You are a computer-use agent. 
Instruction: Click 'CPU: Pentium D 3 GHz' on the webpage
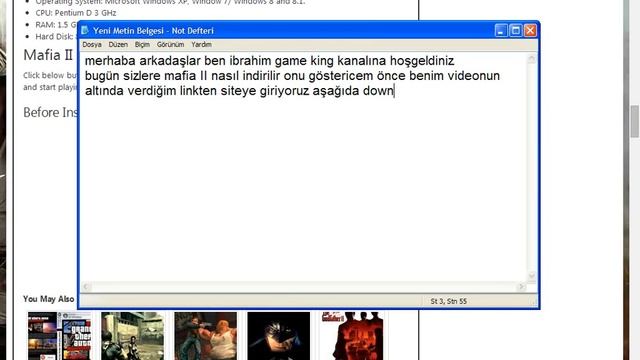pos(76,13)
